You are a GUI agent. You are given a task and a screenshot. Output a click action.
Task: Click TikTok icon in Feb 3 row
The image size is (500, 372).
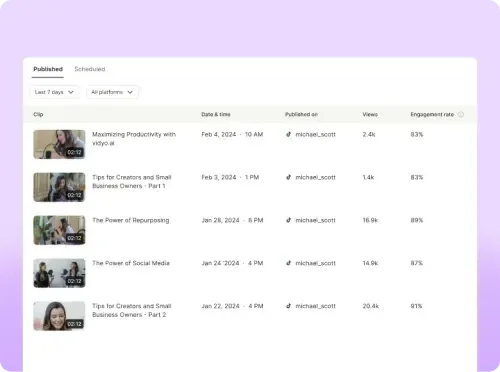tap(288, 177)
